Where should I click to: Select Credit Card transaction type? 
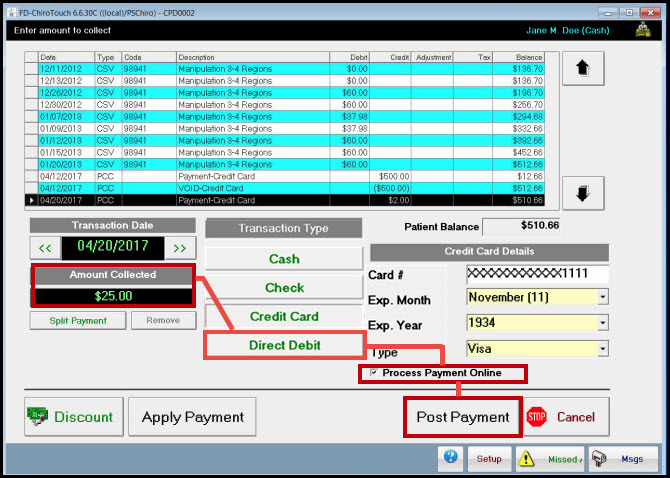[x=284, y=316]
